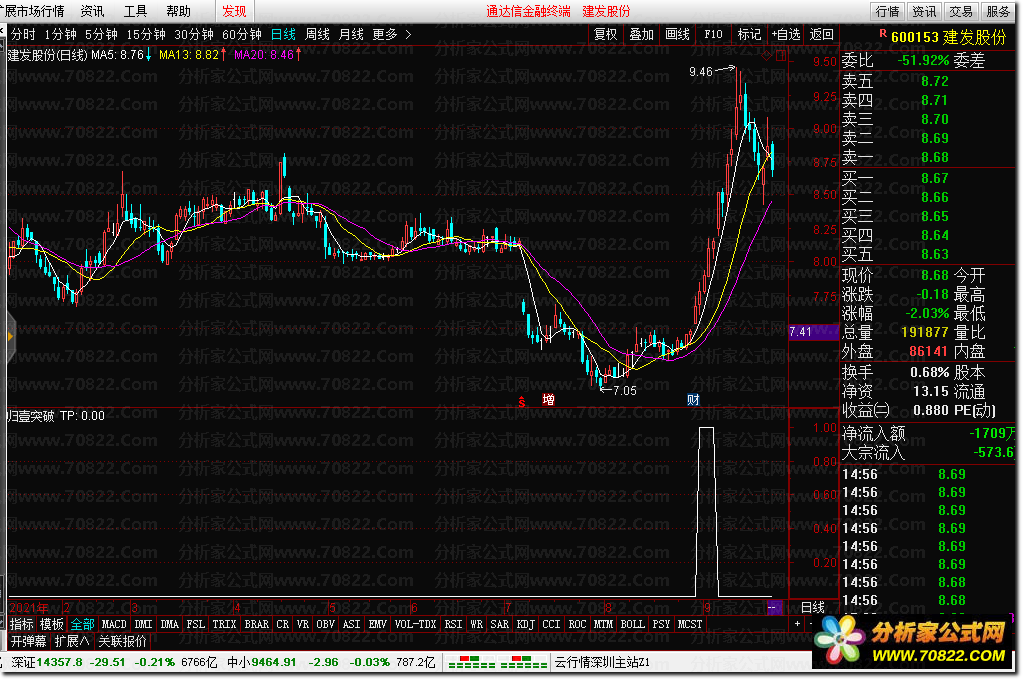Open the 日线 period selector at bottom
Screen dimensions: 1024x680
pyautogui.click(x=812, y=607)
